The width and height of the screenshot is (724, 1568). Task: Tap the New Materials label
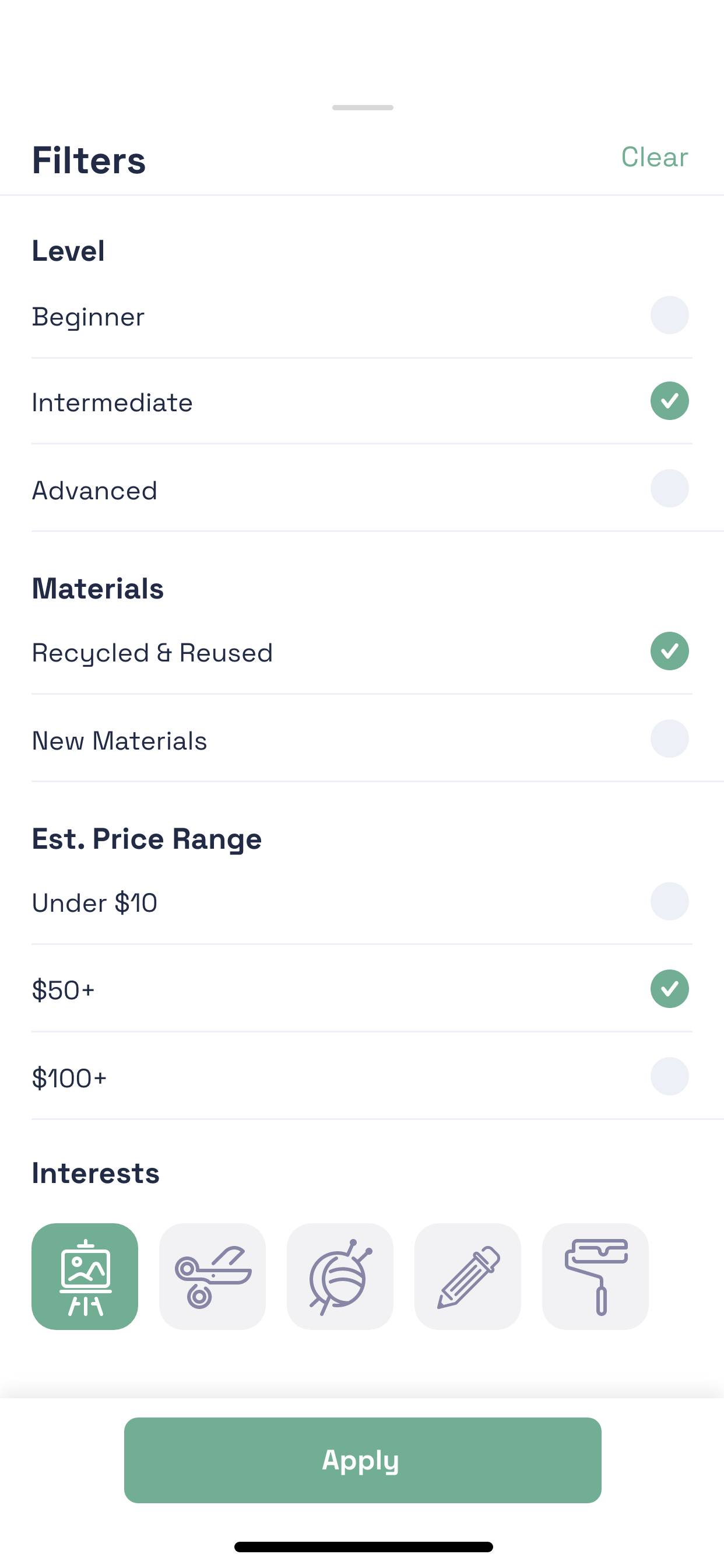(120, 741)
